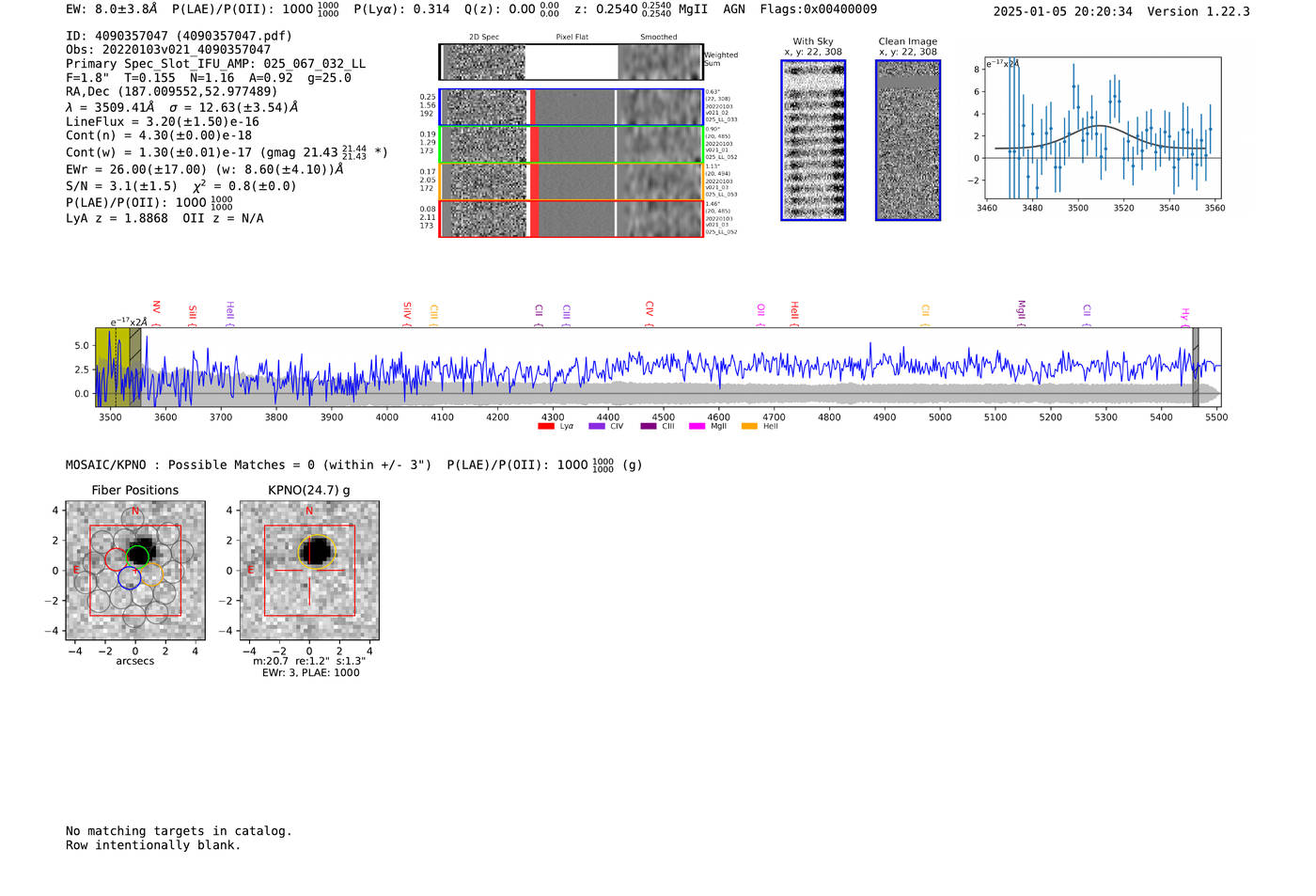Viewport: 1316px width, 896px height.
Task: Click the '2D Spec' column header
Action: coord(484,37)
